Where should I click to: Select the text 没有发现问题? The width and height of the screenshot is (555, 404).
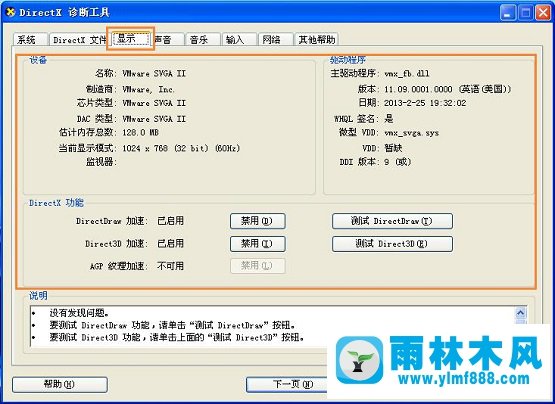click(79, 313)
